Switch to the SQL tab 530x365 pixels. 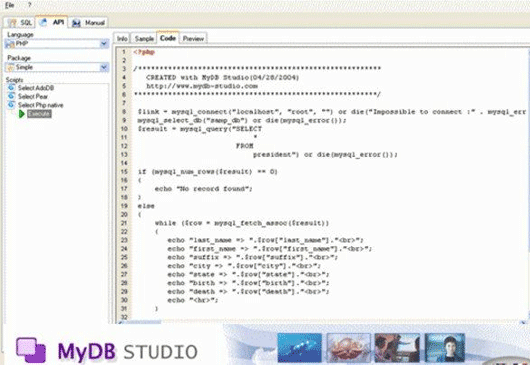[20, 23]
